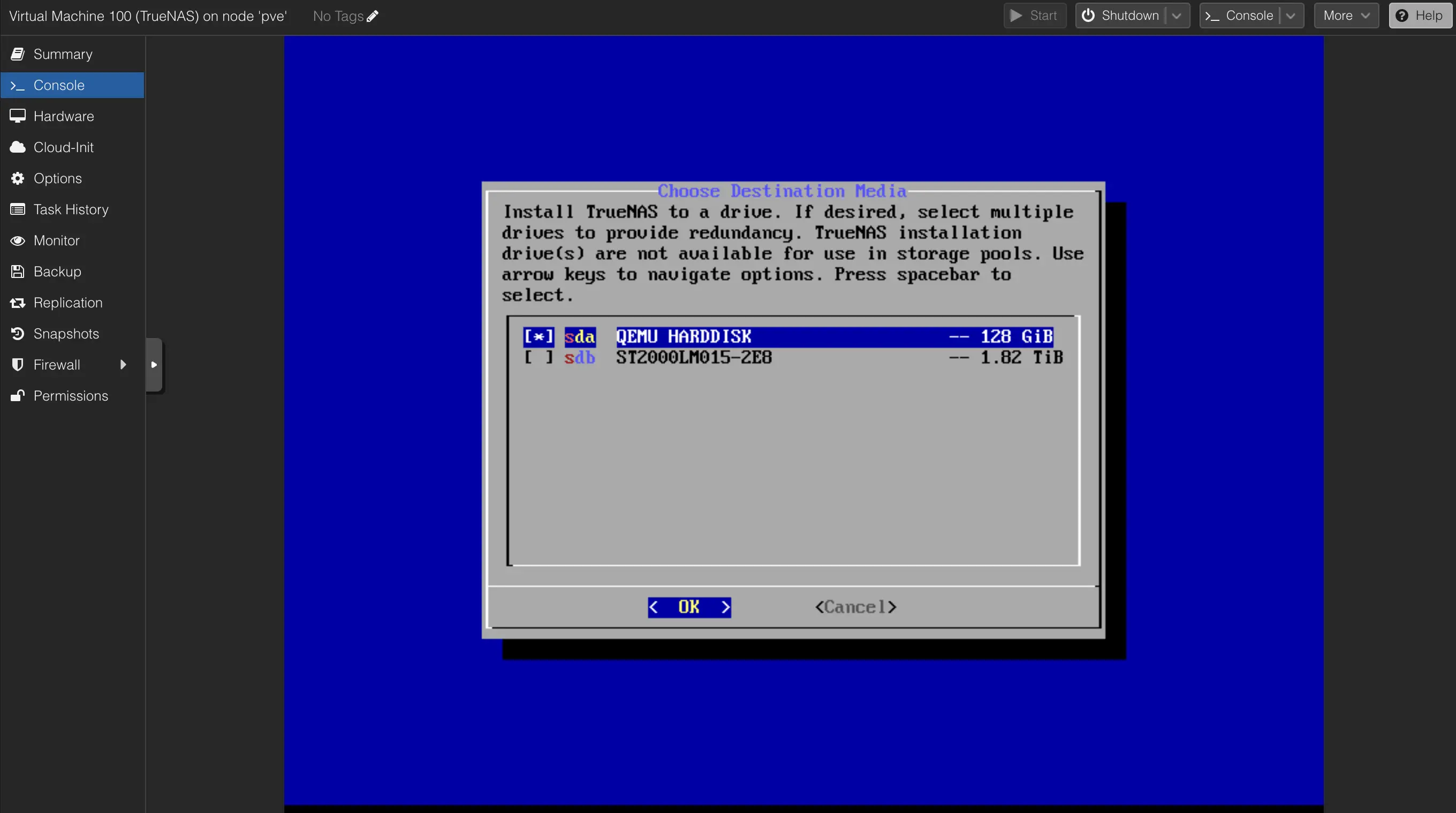1456x813 pixels.
Task: Click the Options gear icon
Action: click(18, 179)
